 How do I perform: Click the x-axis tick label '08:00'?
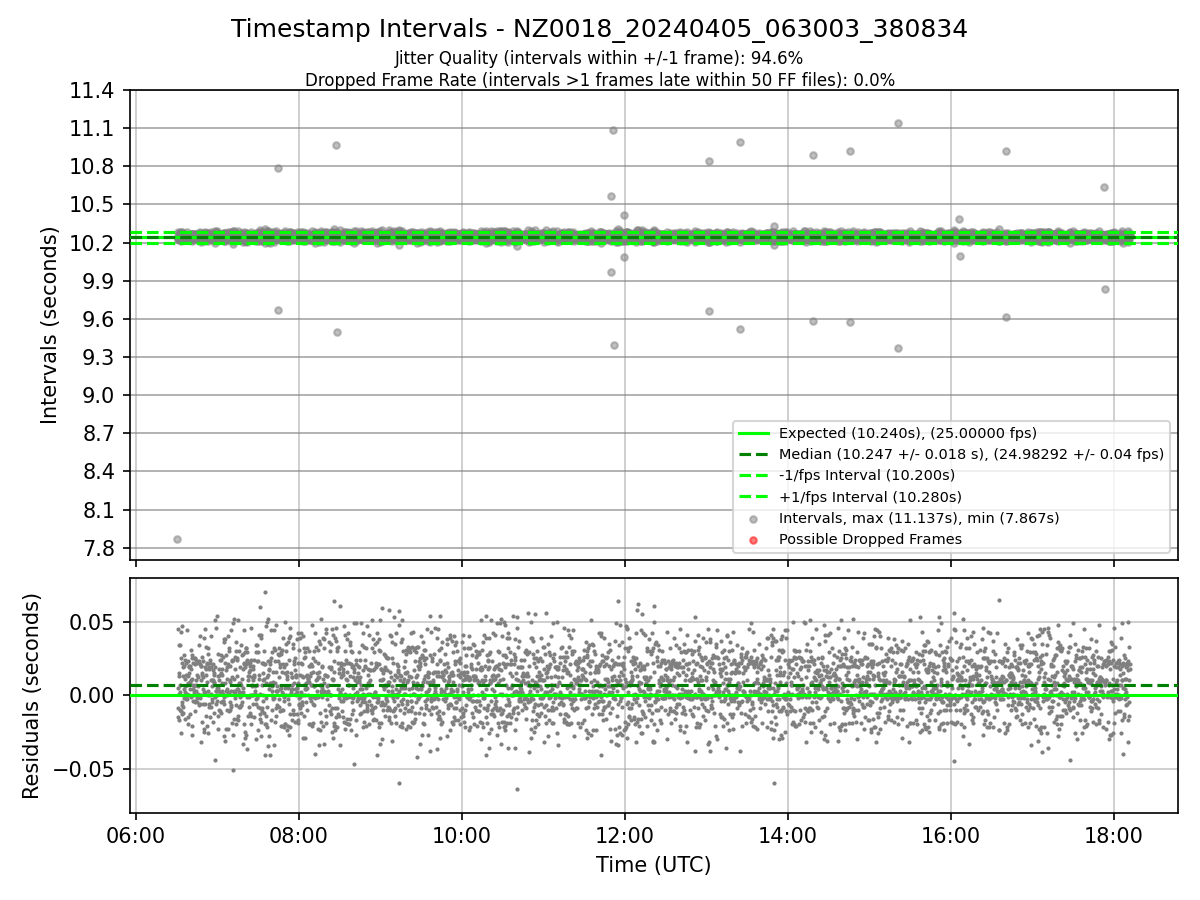[x=298, y=836]
